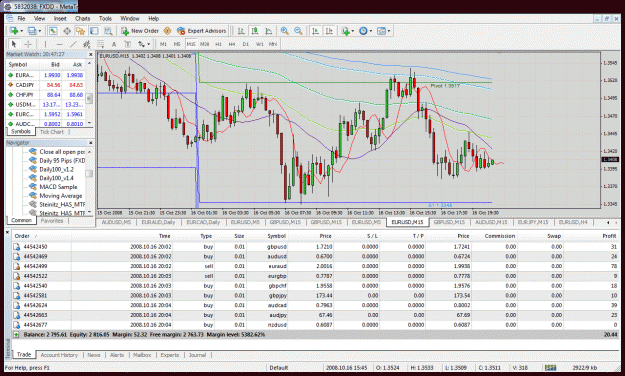The height and width of the screenshot is (376, 625).
Task: Toggle chart Auto Scroll icon
Action: pos(315,31)
